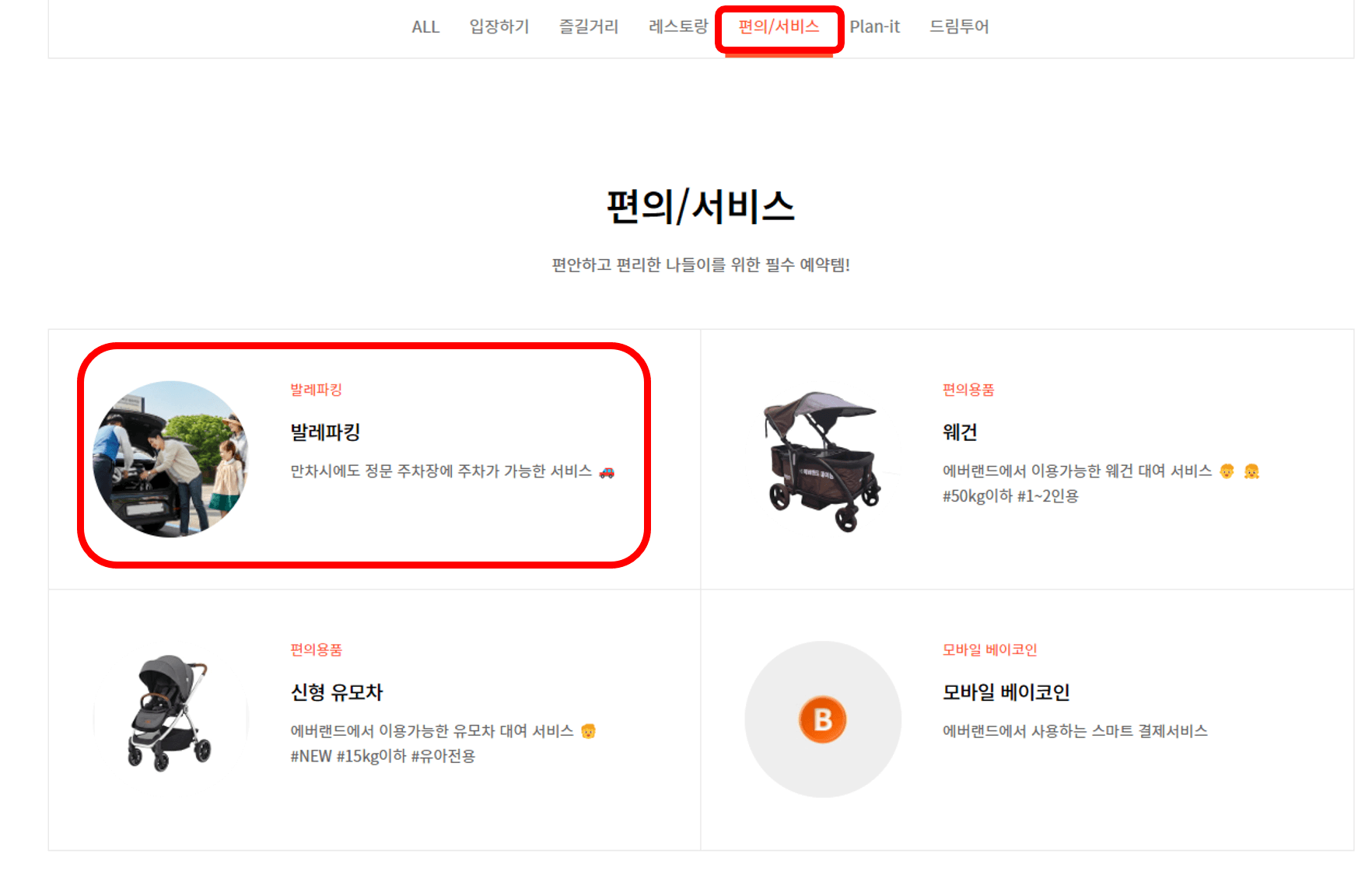The image size is (1372, 875).
Task: Click the child emoji after 유모차 description
Action: 589,731
